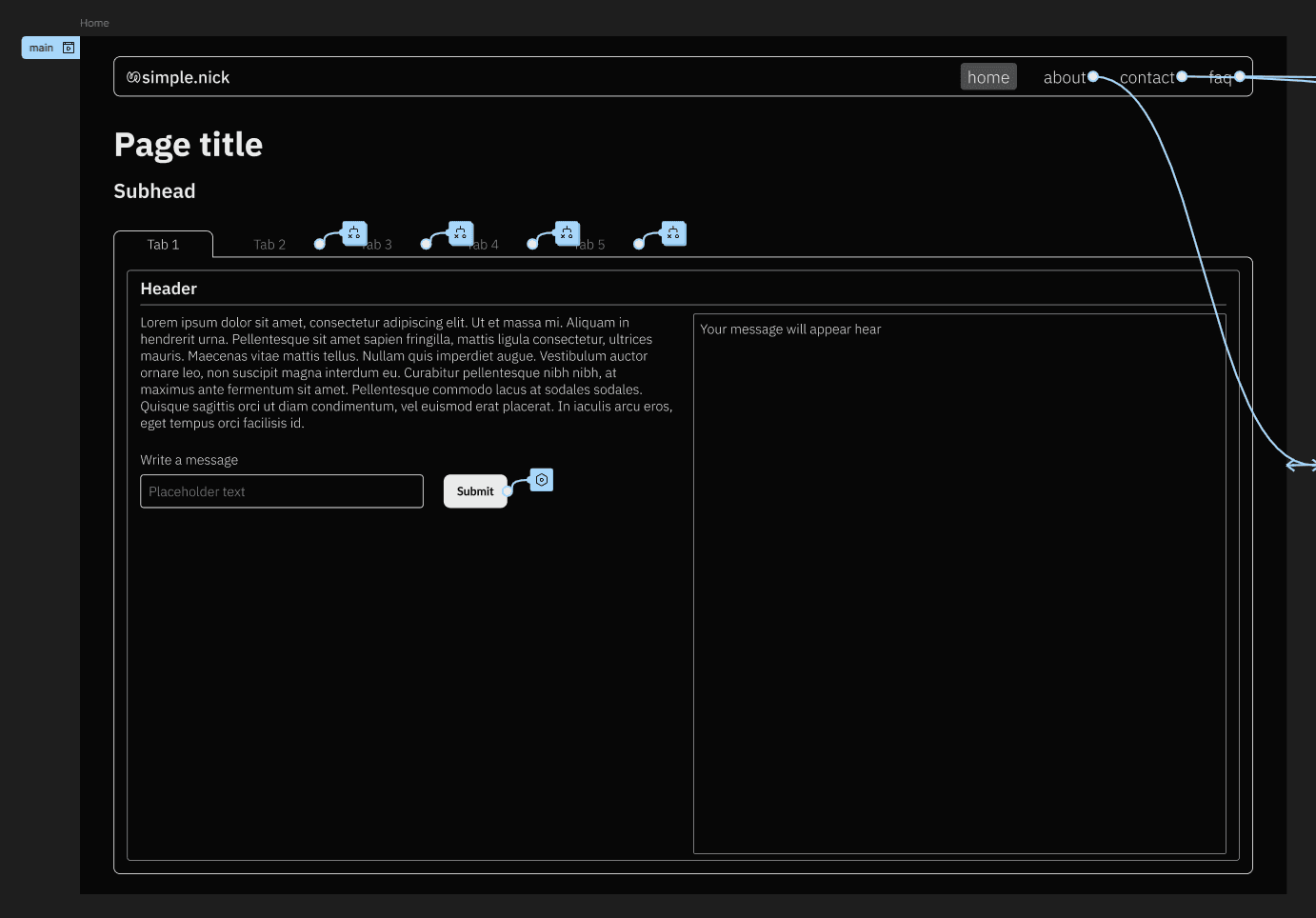Select the Page title heading
Image resolution: width=1316 pixels, height=918 pixels.
pyautogui.click(x=189, y=145)
